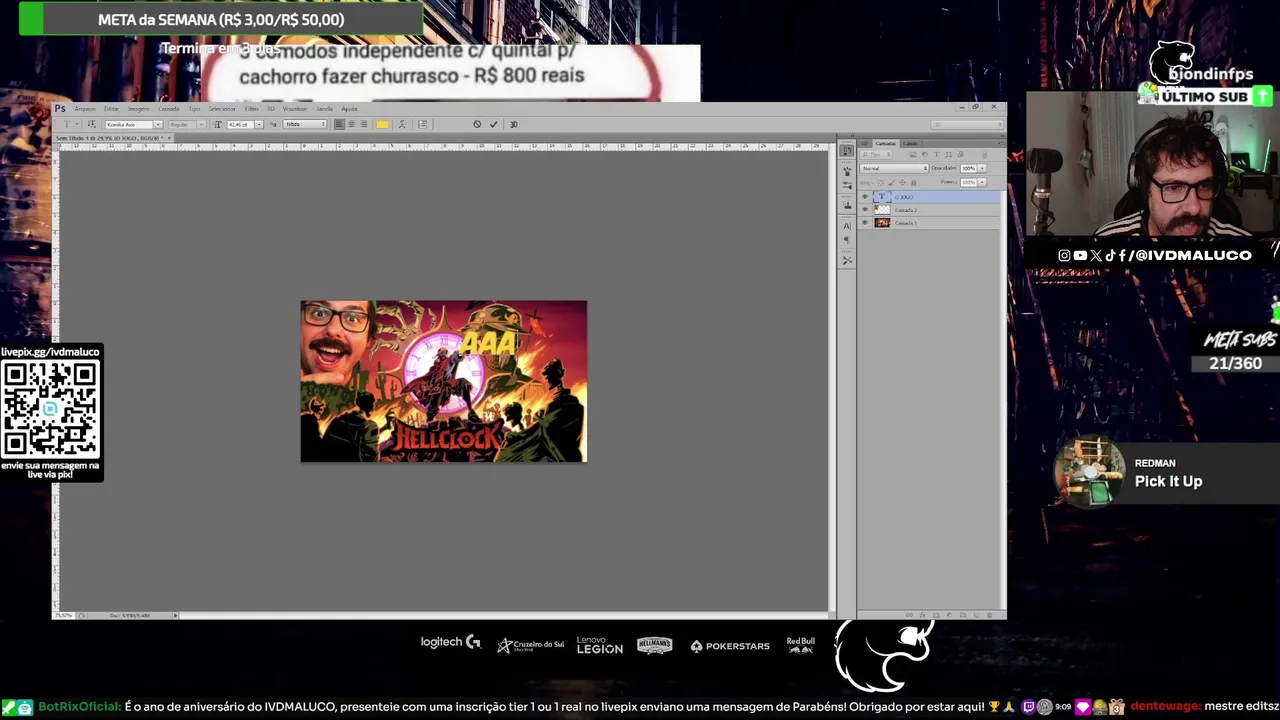Lock layer position icon
This screenshot has height=720, width=1280.
[x=903, y=183]
